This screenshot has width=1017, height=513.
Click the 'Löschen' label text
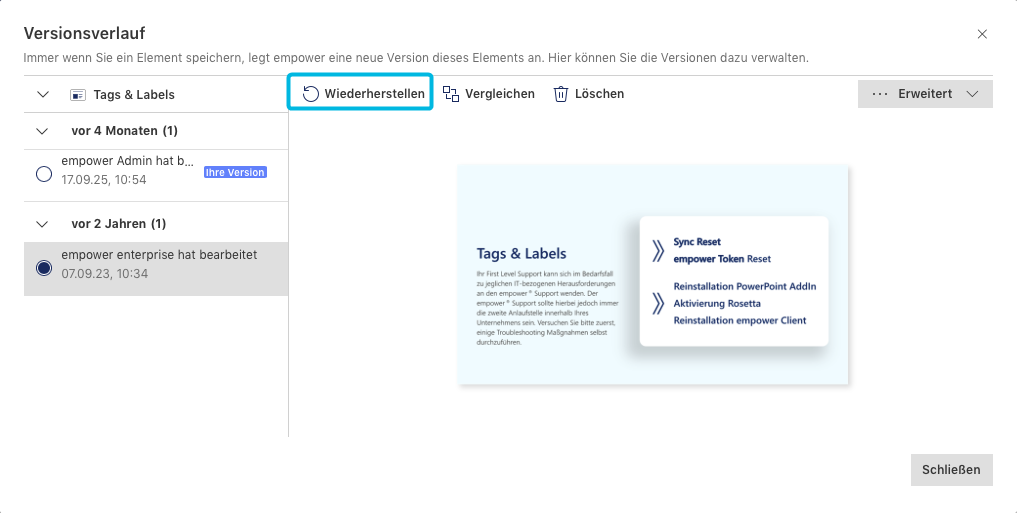coord(599,94)
